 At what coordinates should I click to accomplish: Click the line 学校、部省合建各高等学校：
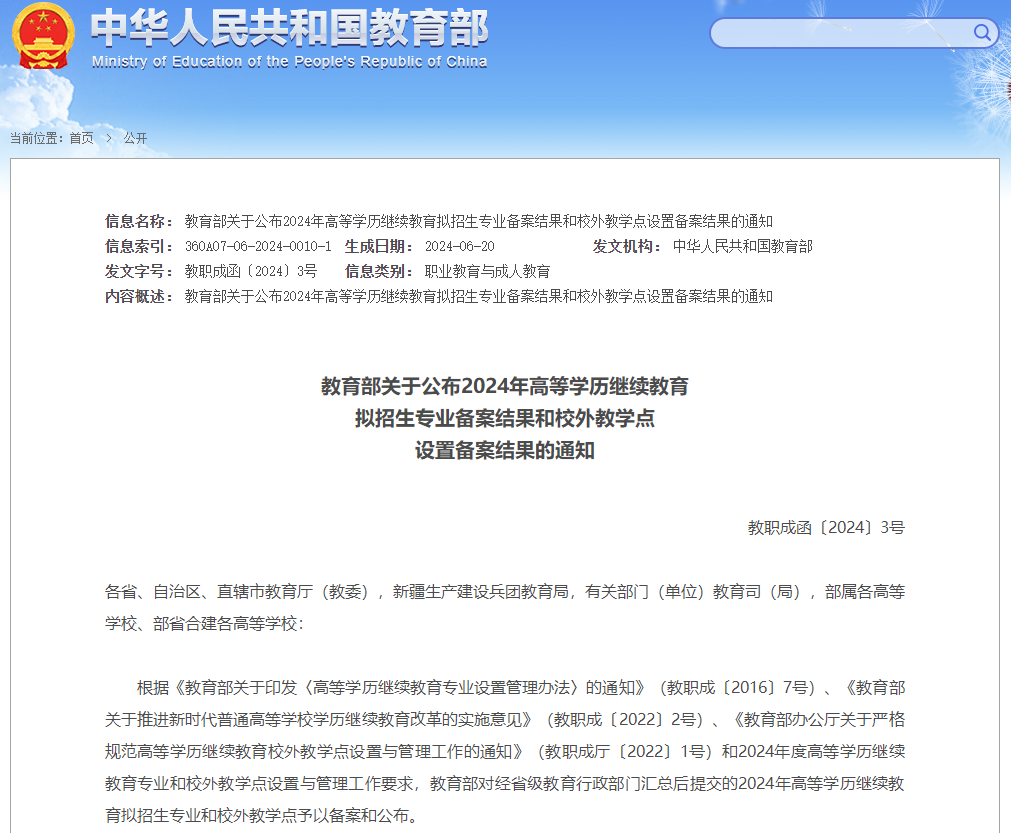204,623
